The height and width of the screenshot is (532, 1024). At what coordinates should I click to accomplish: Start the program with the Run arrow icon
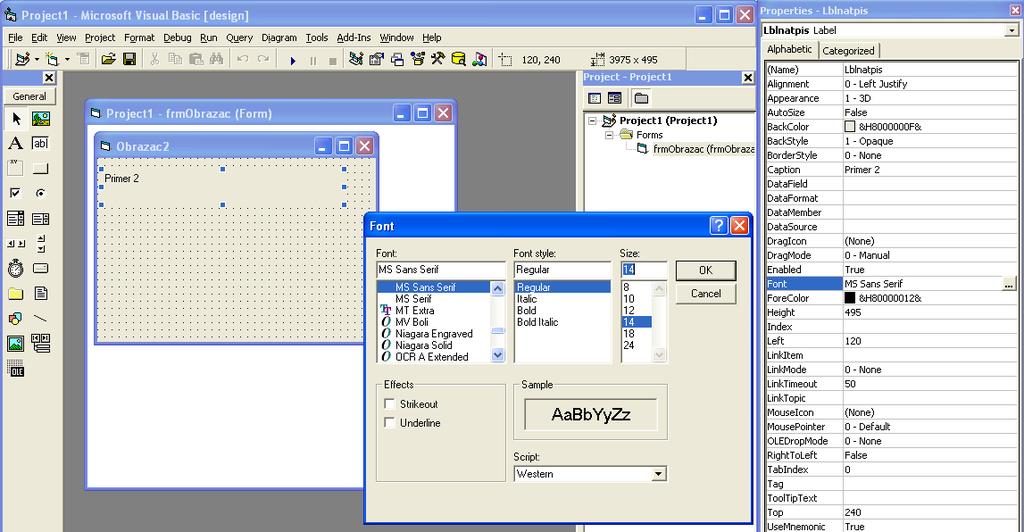[293, 60]
